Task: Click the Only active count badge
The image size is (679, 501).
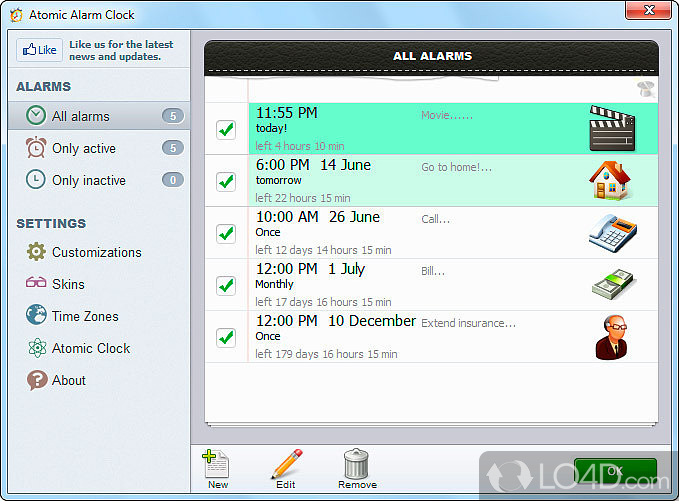Action: [x=173, y=148]
